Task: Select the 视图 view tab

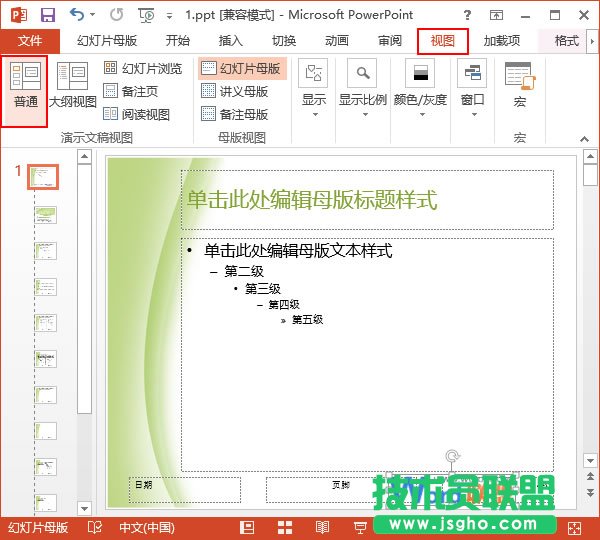Action: pyautogui.click(x=443, y=41)
